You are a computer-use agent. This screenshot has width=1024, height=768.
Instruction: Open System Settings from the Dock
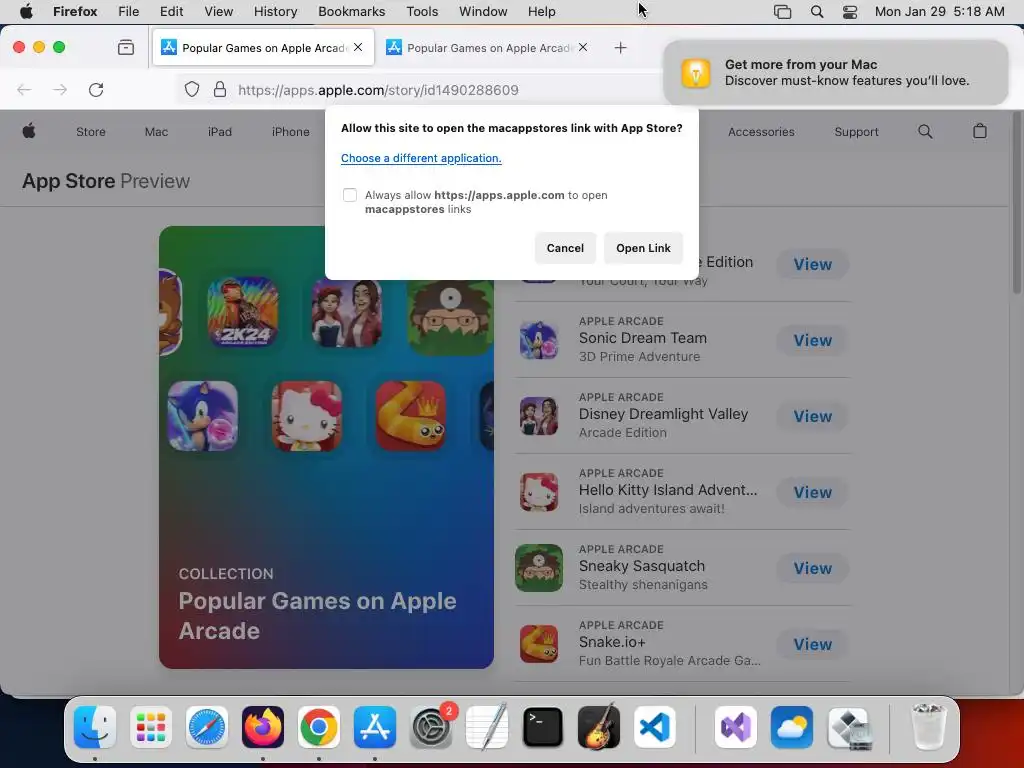pos(431,727)
